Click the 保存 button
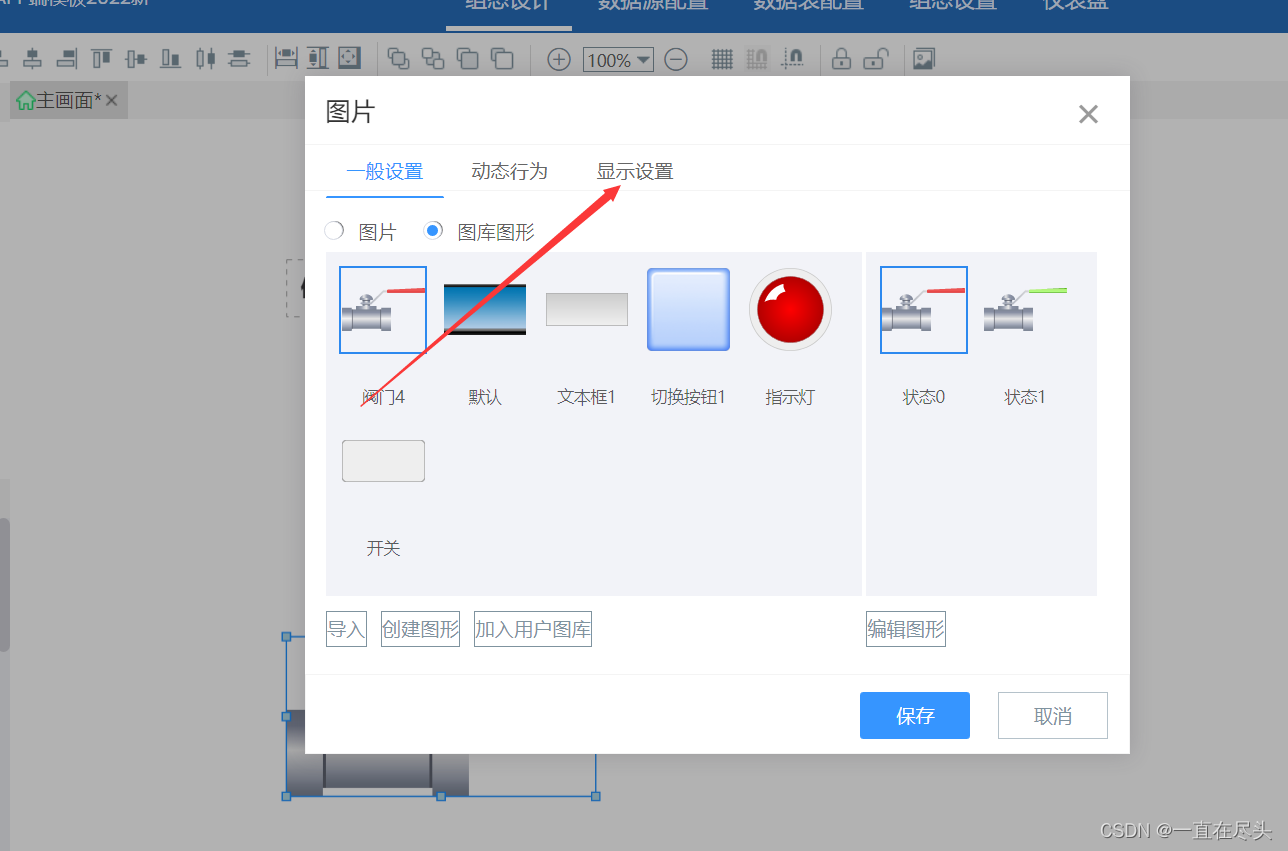This screenshot has width=1288, height=851. [914, 715]
